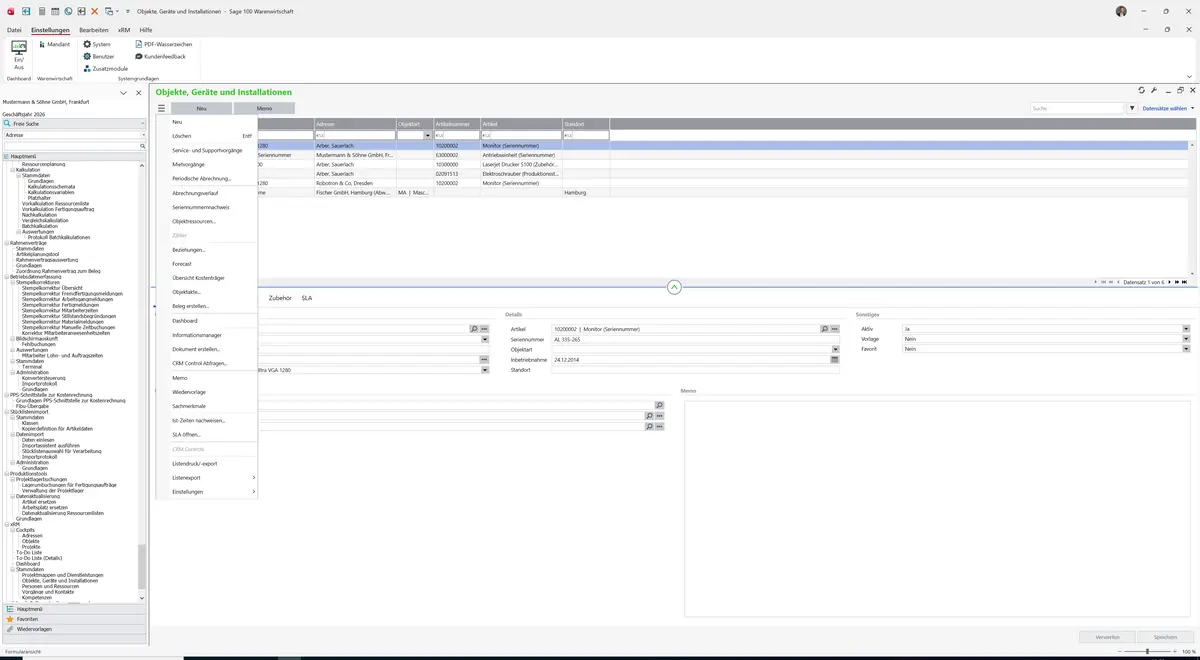Open Kundenfeedback in the ribbon
The height and width of the screenshot is (660, 1200).
pos(160,57)
